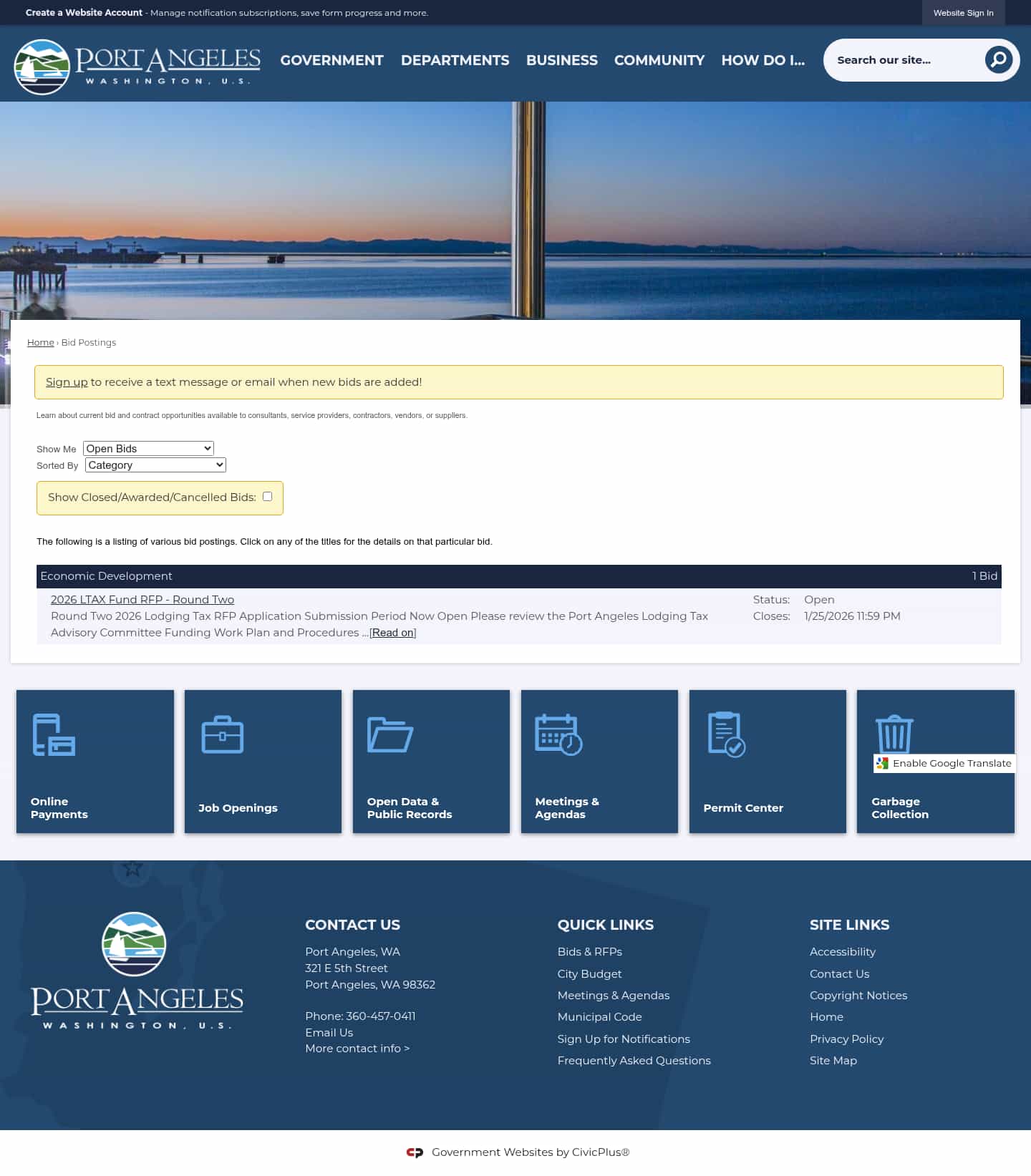This screenshot has height=1176, width=1031.
Task: Click the Sign up link for bid alerts
Action: click(67, 382)
